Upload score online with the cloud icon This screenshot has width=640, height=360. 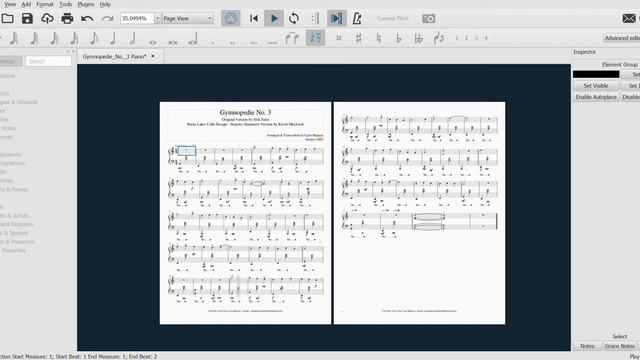click(x=47, y=18)
